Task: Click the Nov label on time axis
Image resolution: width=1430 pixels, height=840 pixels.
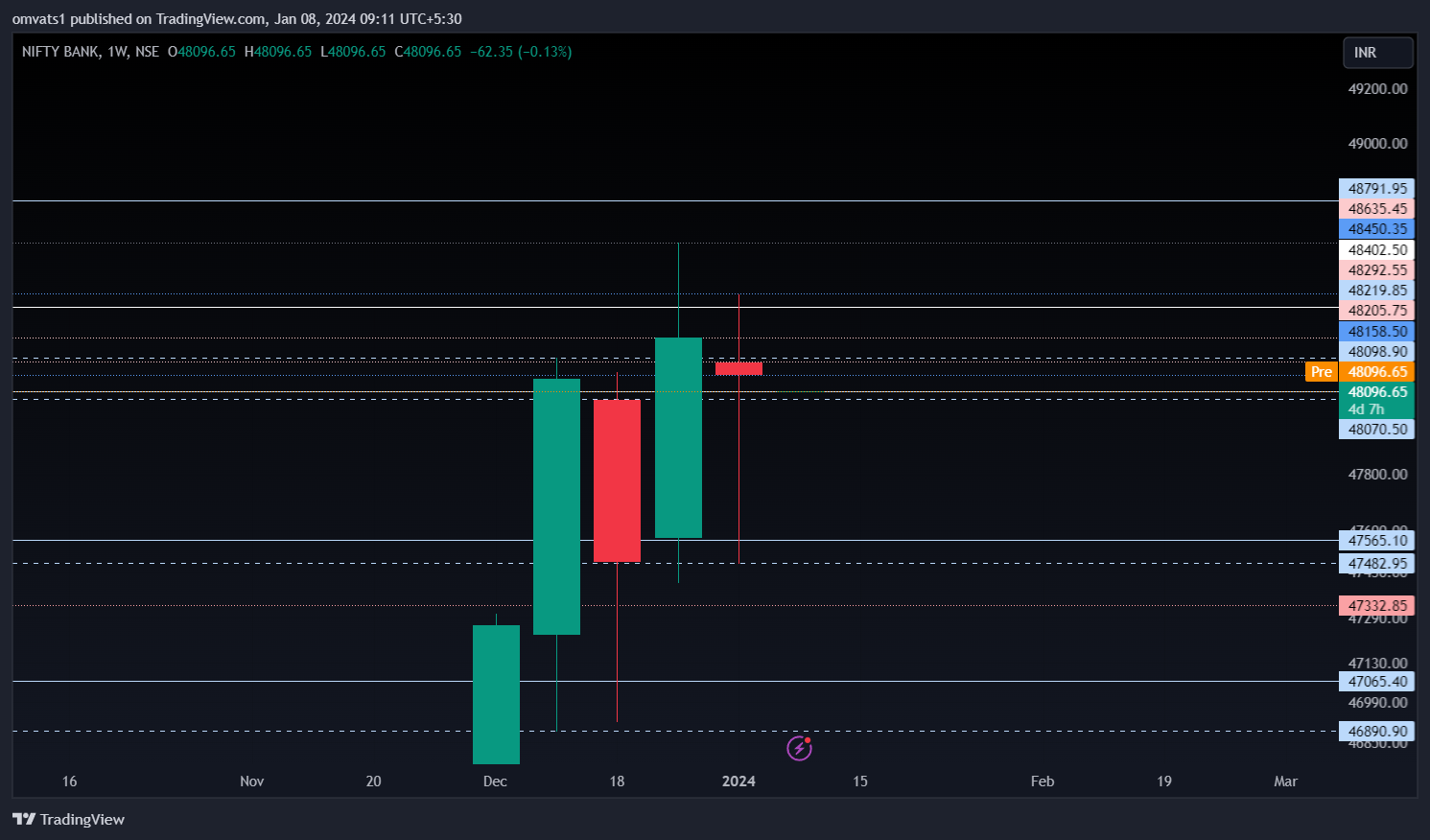Action: [x=251, y=782]
